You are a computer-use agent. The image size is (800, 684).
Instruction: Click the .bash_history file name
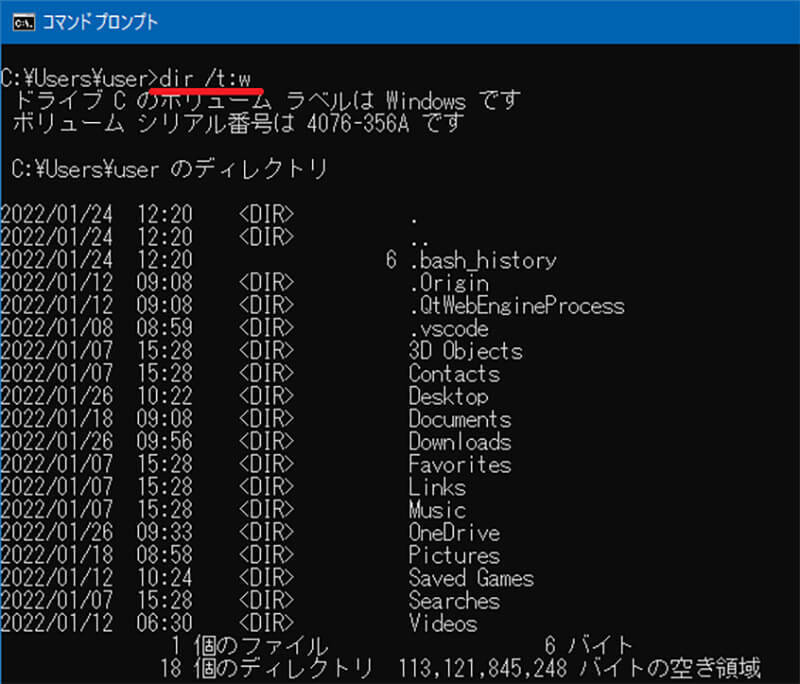point(482,261)
